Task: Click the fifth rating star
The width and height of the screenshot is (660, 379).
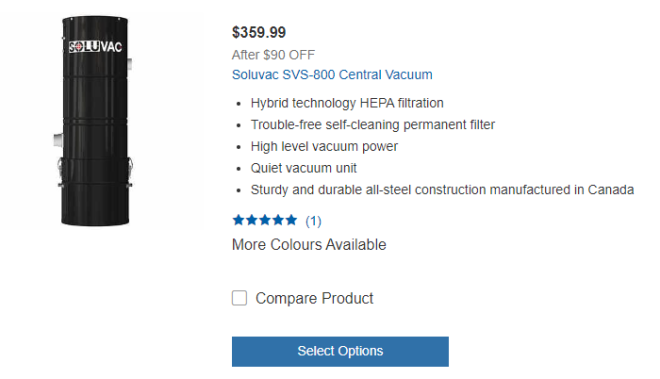Action: click(291, 220)
